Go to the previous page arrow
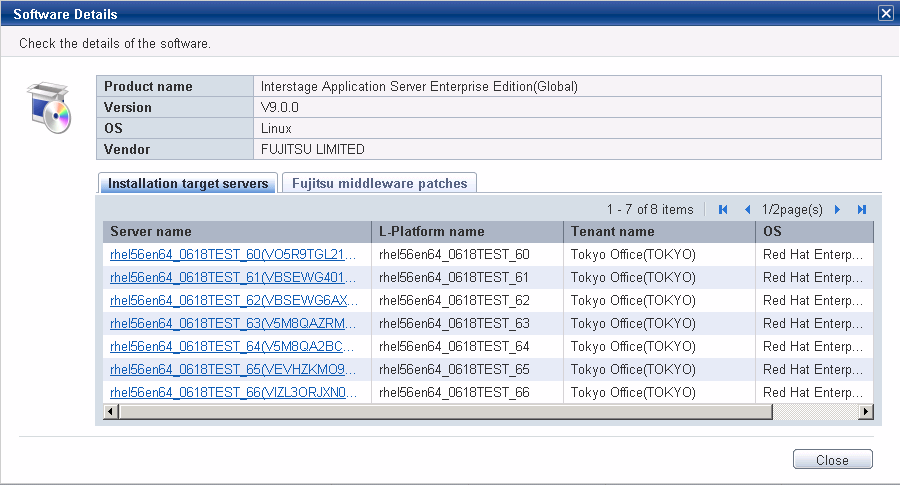The image size is (900, 485). click(747, 209)
